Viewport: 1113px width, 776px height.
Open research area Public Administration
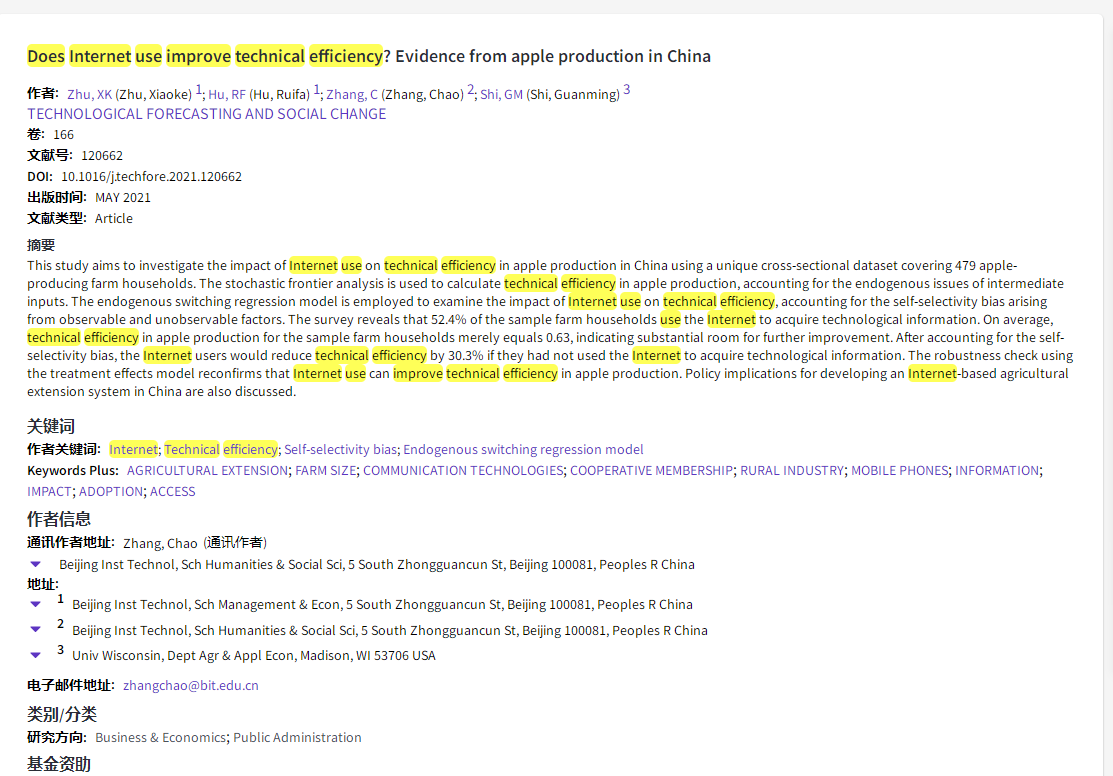pyautogui.click(x=297, y=737)
